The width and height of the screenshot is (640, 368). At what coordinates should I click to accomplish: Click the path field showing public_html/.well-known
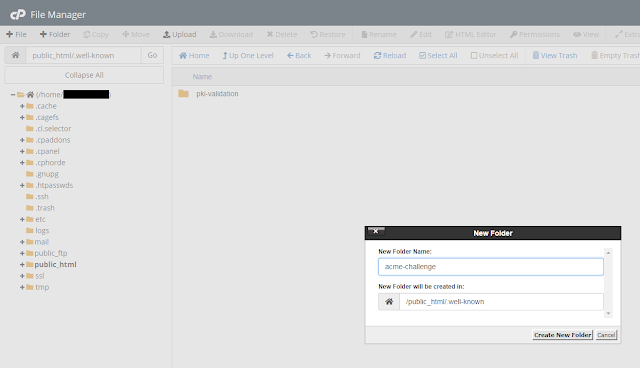83,55
